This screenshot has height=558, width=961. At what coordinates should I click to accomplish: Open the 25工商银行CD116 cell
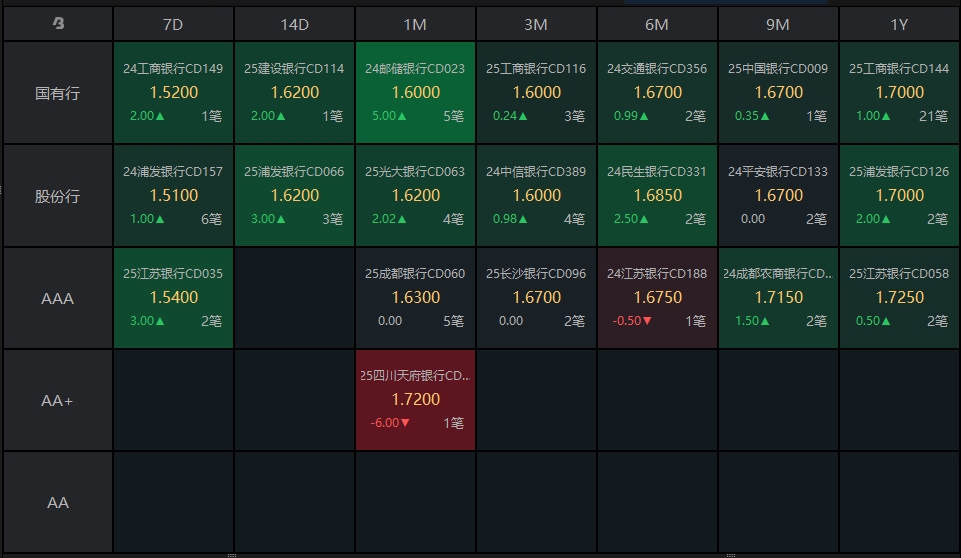[536, 93]
